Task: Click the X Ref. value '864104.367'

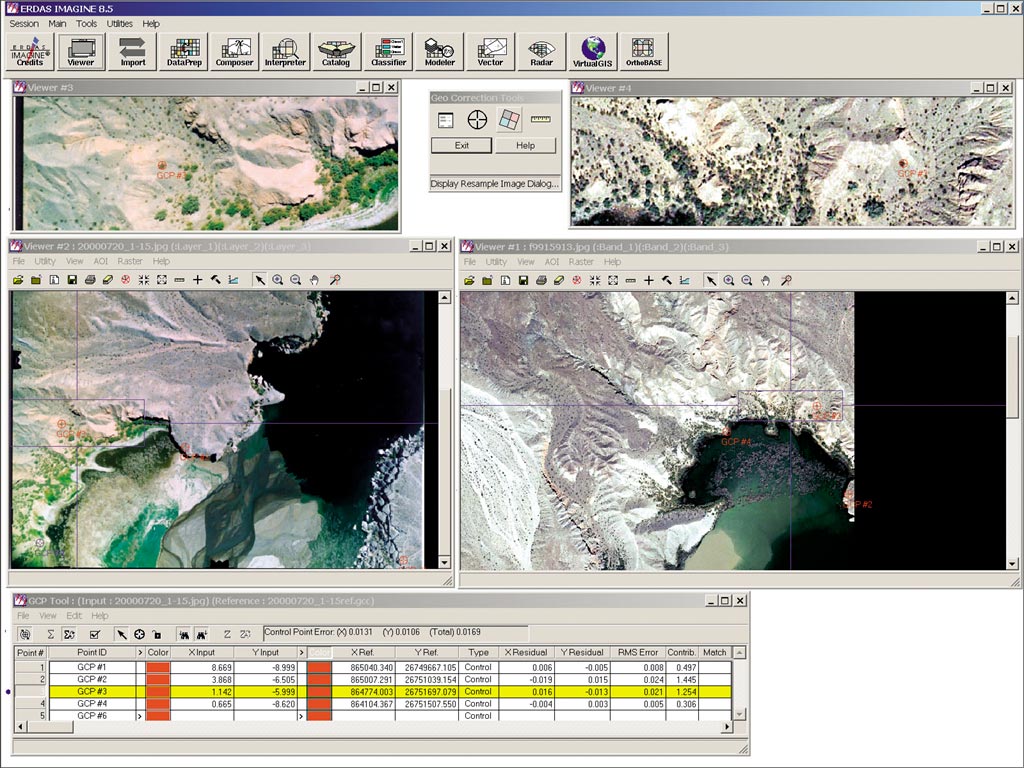Action: coord(372,704)
